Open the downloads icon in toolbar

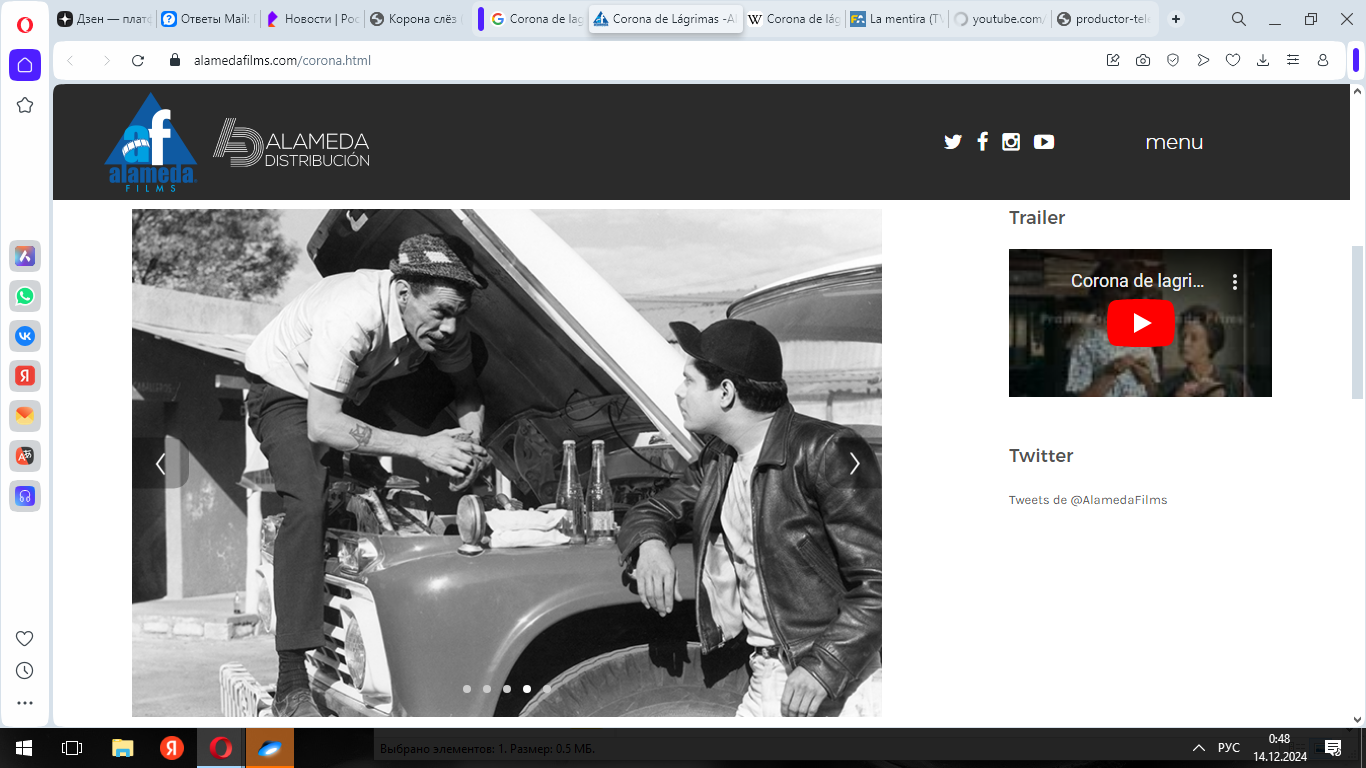point(1263,60)
